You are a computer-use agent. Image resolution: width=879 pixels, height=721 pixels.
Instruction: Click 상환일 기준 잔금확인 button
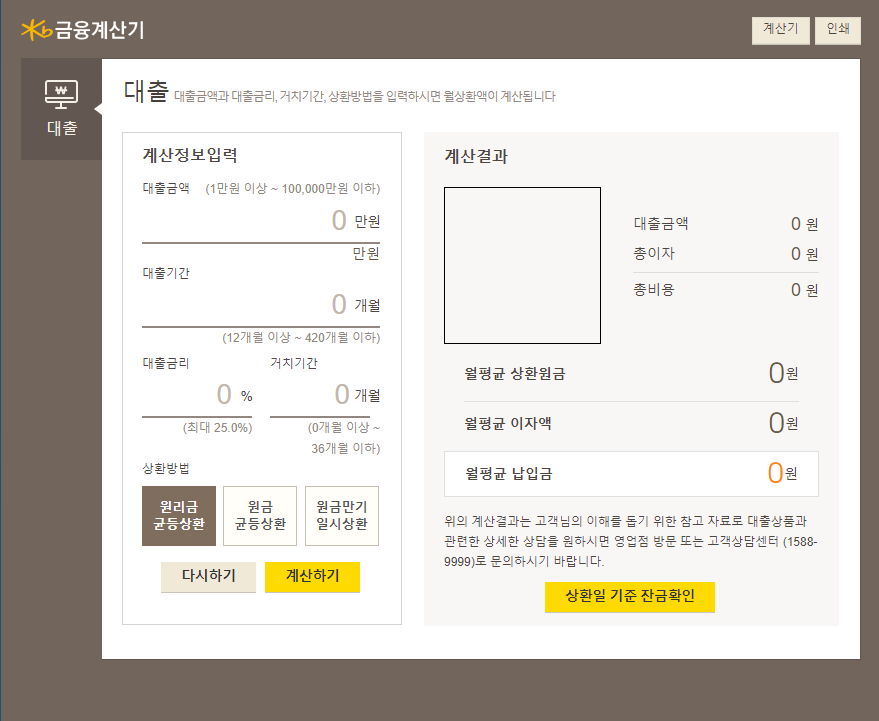pos(629,597)
